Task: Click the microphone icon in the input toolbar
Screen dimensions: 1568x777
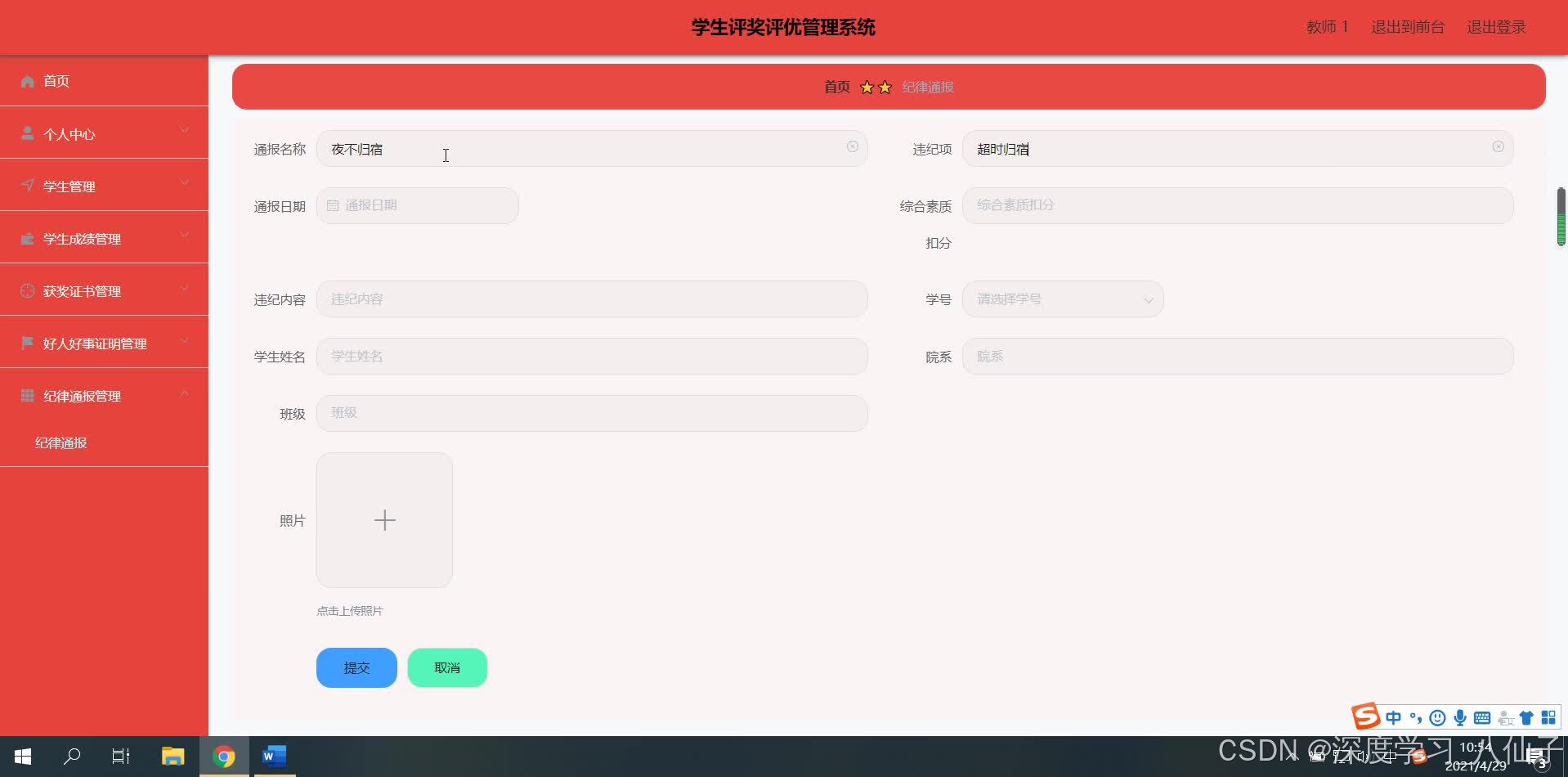Action: point(1459,717)
